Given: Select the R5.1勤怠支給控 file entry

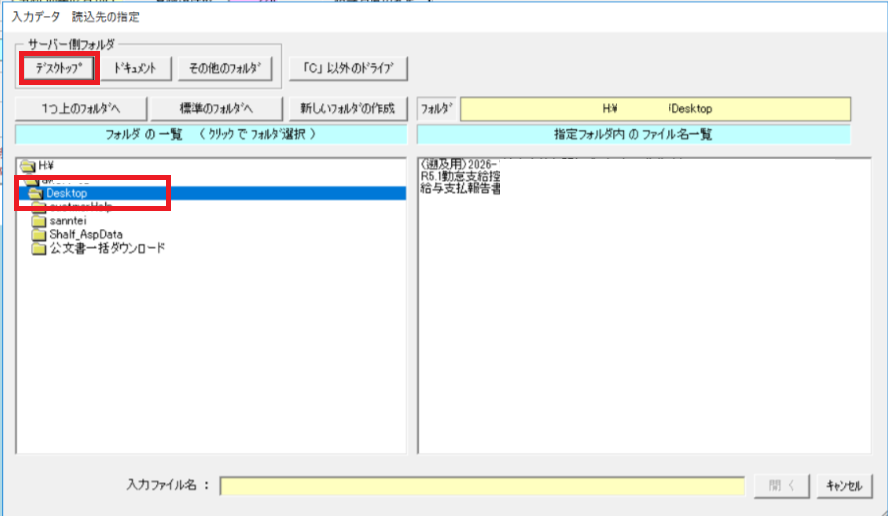Looking at the screenshot, I should (461, 175).
